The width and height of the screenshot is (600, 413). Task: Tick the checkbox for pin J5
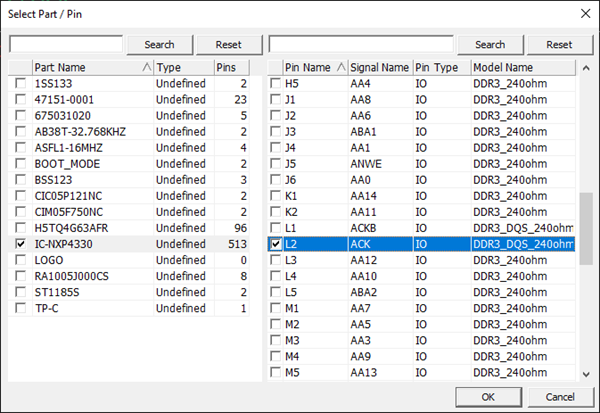(x=277, y=164)
